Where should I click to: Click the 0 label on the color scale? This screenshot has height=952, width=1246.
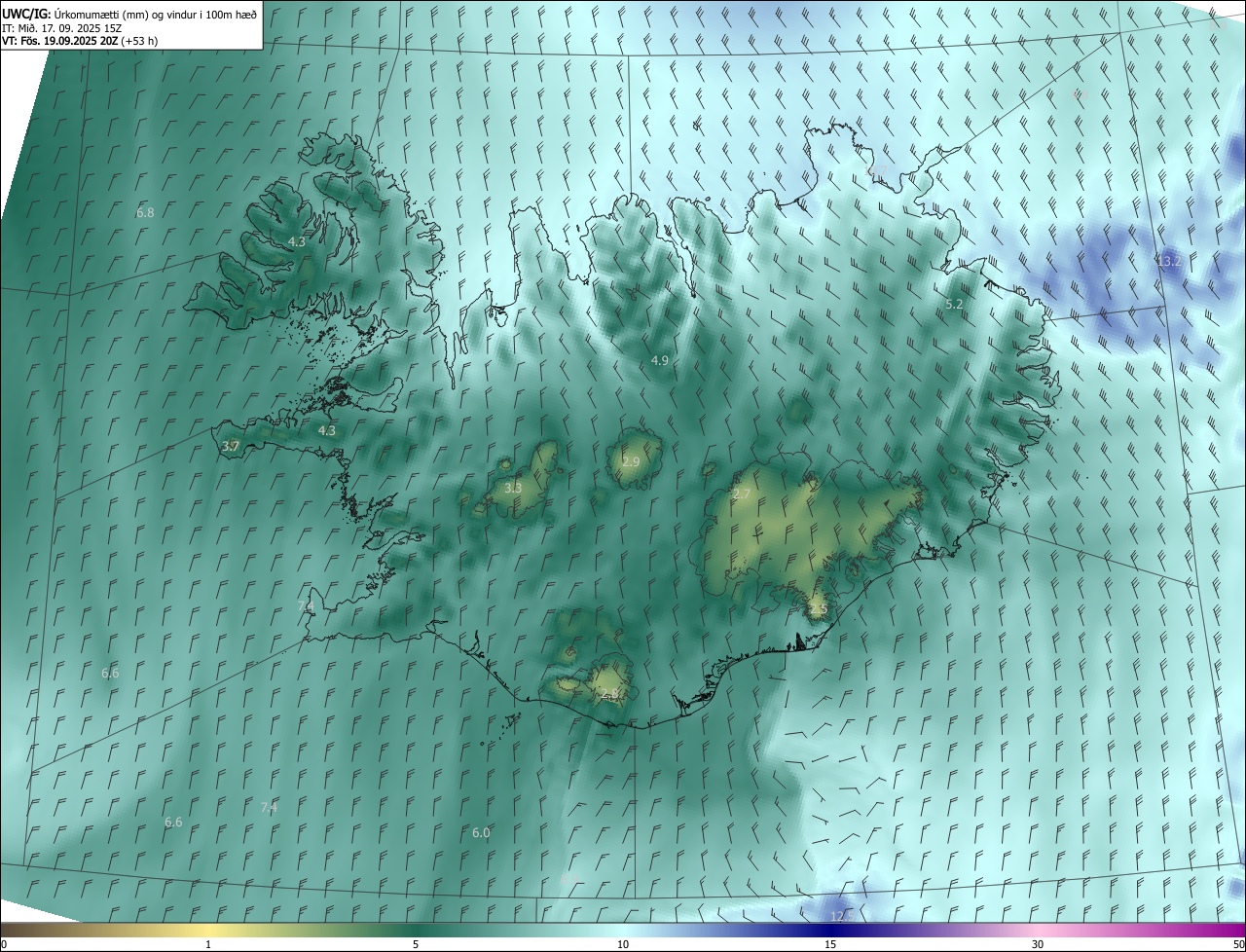(4, 944)
